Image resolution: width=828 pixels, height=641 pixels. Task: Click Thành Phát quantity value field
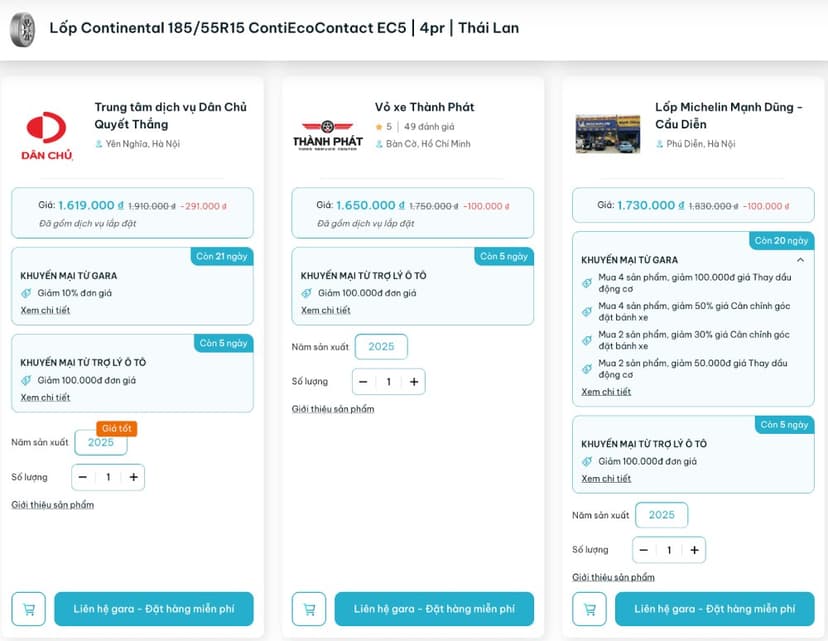click(389, 382)
